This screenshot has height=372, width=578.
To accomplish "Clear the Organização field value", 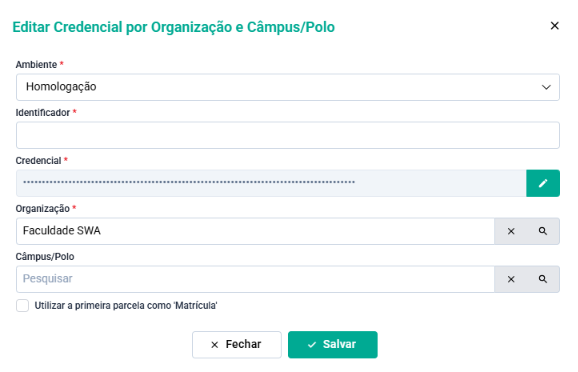I will (x=511, y=231).
